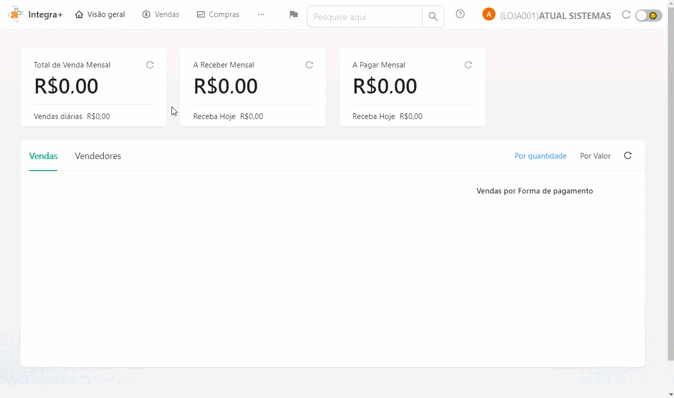The height and width of the screenshot is (398, 674).
Task: Refresh the Total de Venda Mensal card
Action: tap(150, 65)
